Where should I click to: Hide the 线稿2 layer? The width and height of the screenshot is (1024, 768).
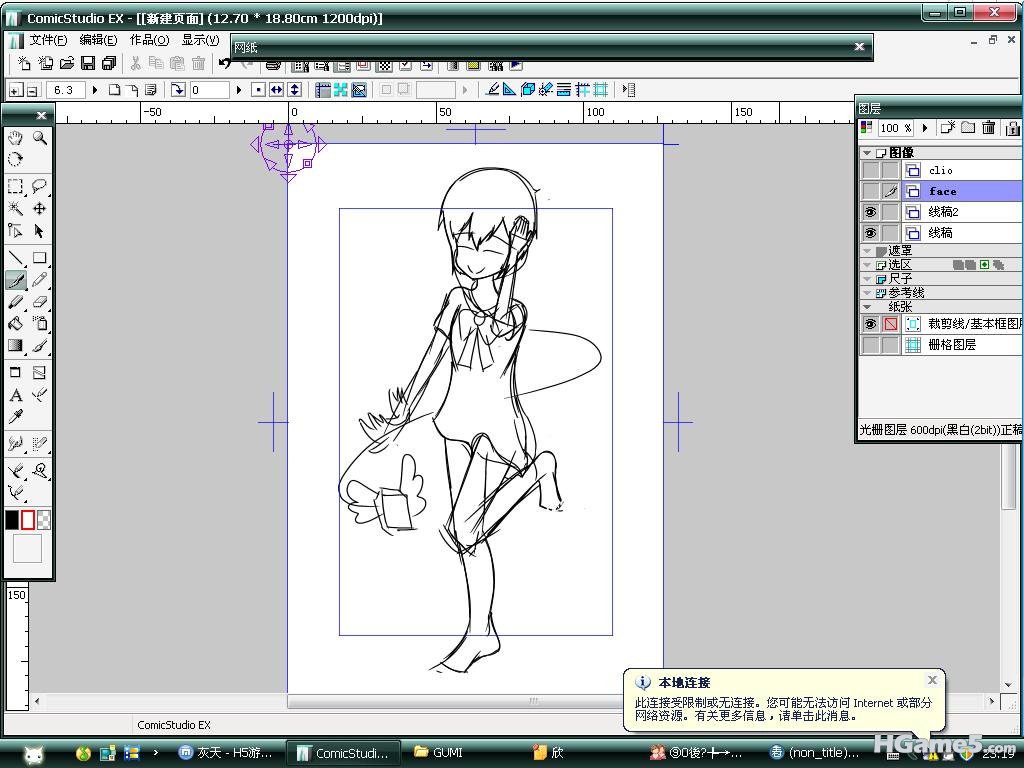coord(870,212)
